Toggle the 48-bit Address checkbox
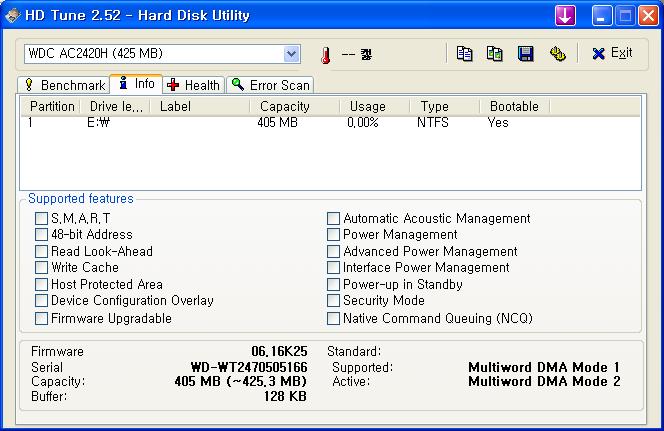The height and width of the screenshot is (431, 664). 41,235
